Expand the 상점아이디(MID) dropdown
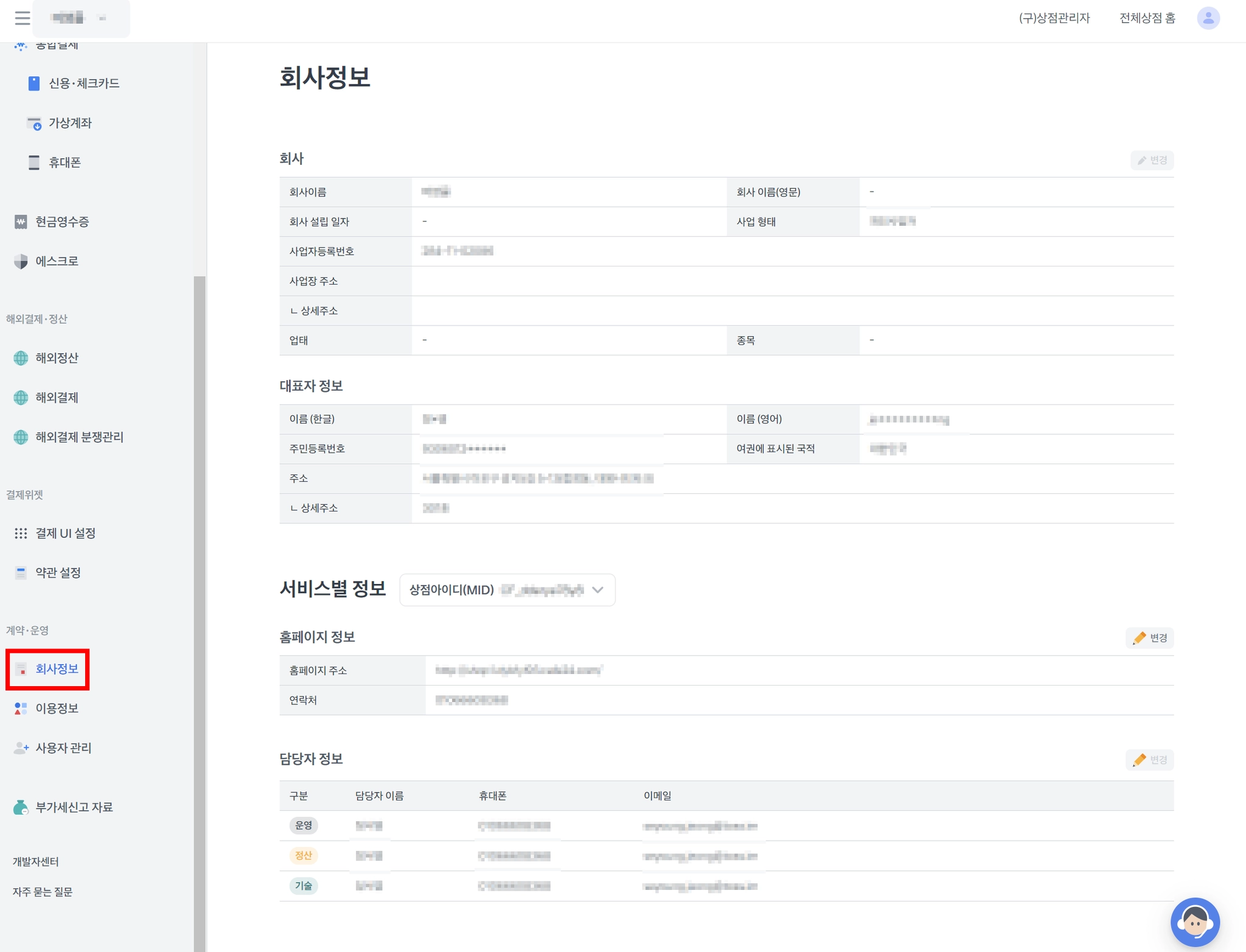 tap(507, 589)
